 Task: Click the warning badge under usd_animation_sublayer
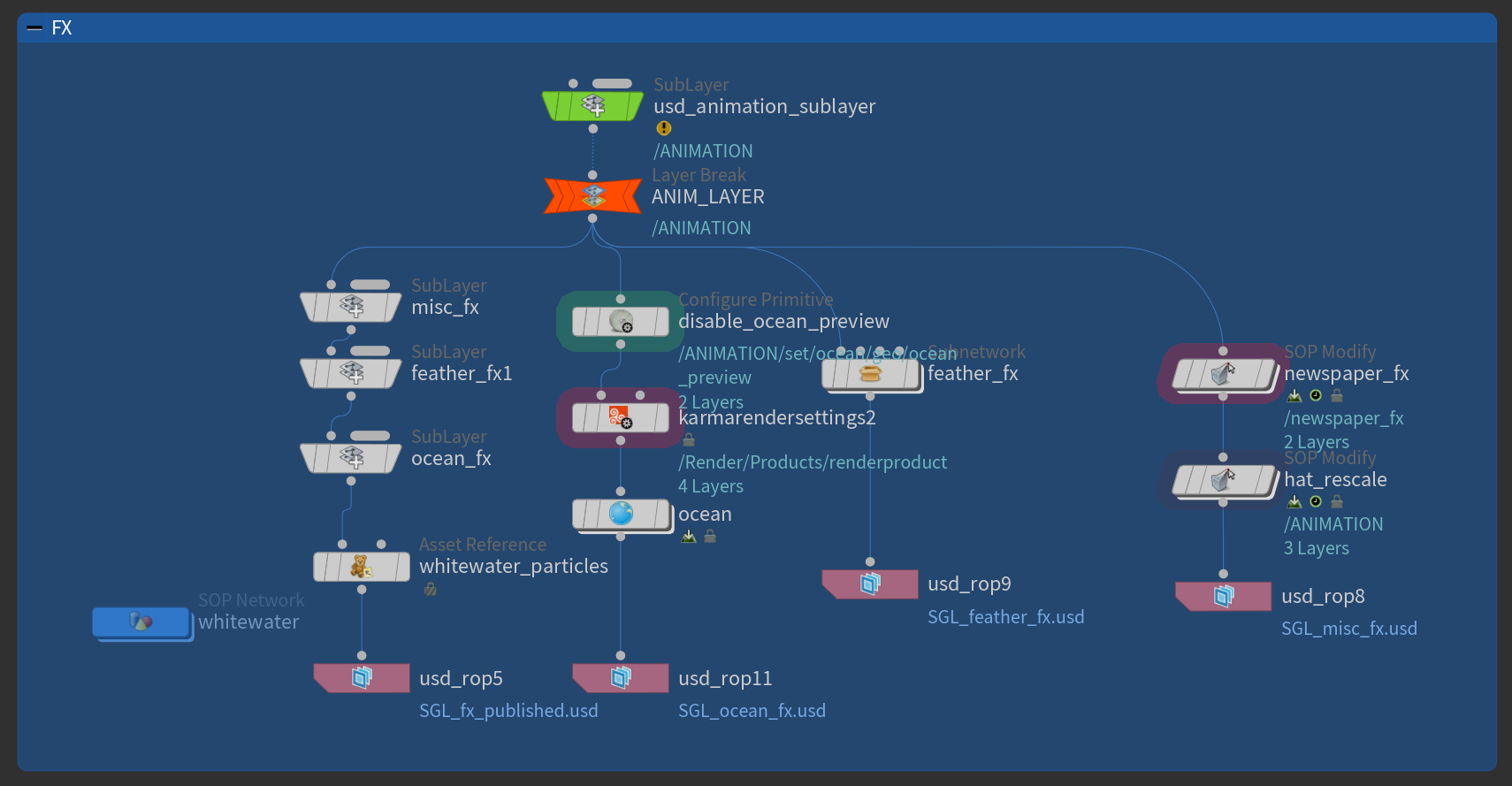point(664,128)
